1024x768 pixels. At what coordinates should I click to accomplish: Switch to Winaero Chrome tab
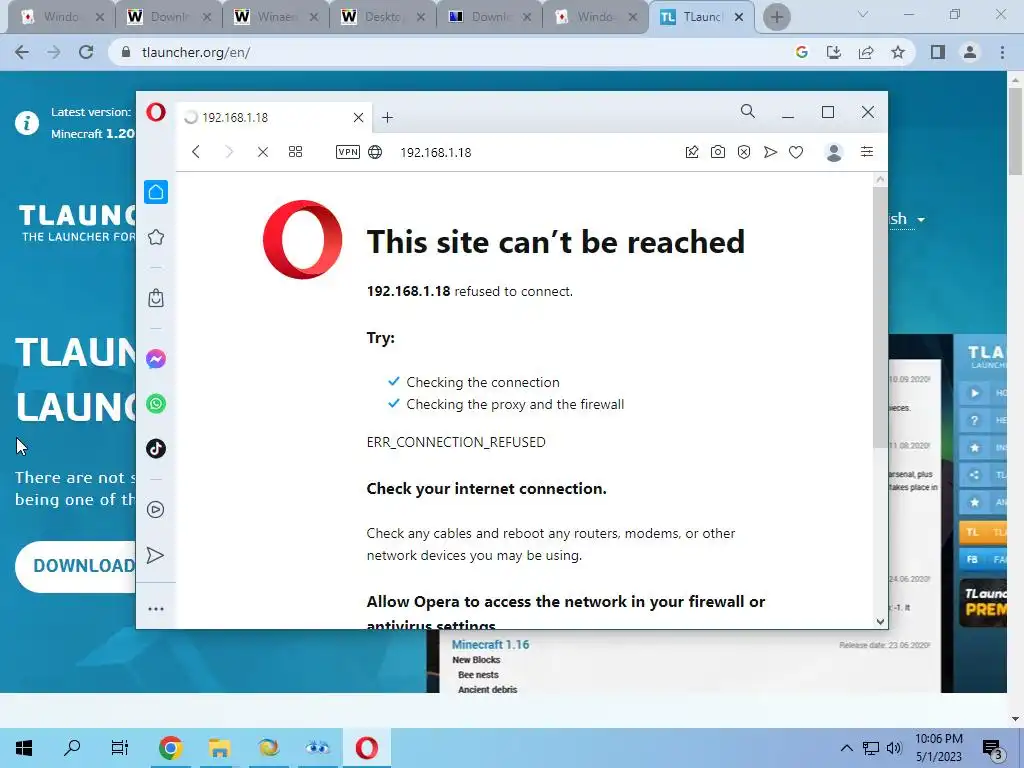coord(276,17)
